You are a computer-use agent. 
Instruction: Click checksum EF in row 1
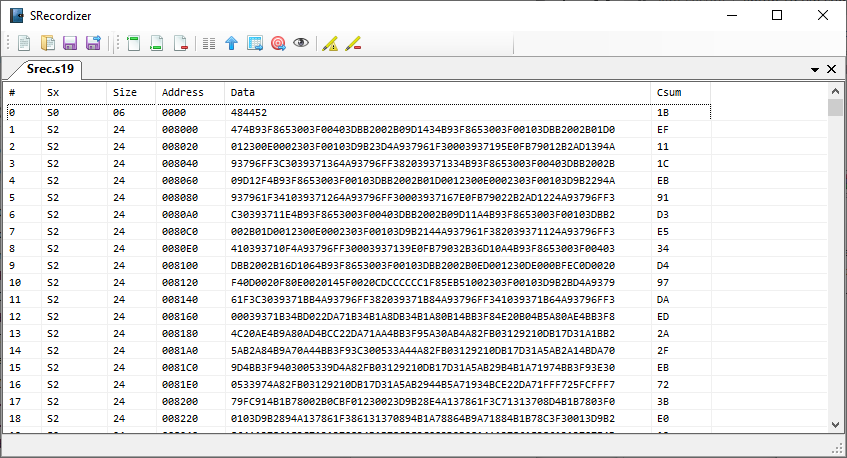pos(663,130)
